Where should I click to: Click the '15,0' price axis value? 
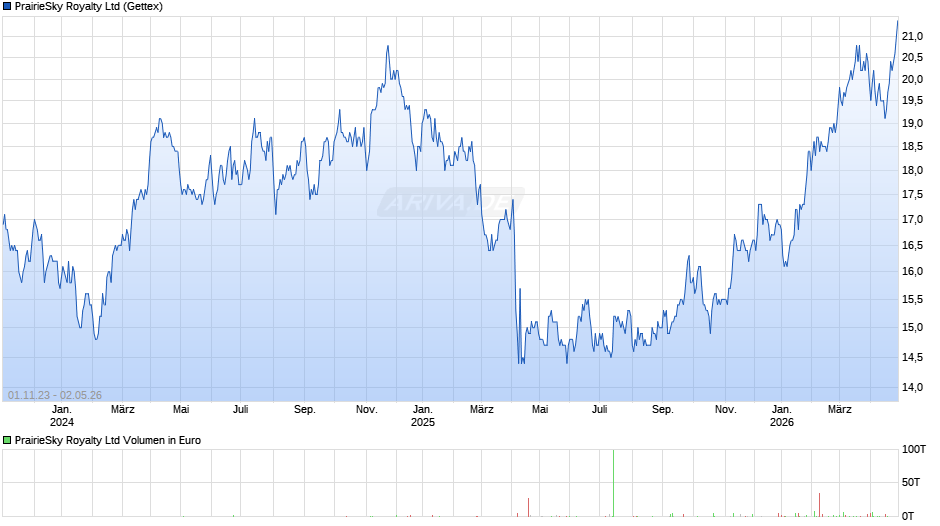tap(912, 327)
